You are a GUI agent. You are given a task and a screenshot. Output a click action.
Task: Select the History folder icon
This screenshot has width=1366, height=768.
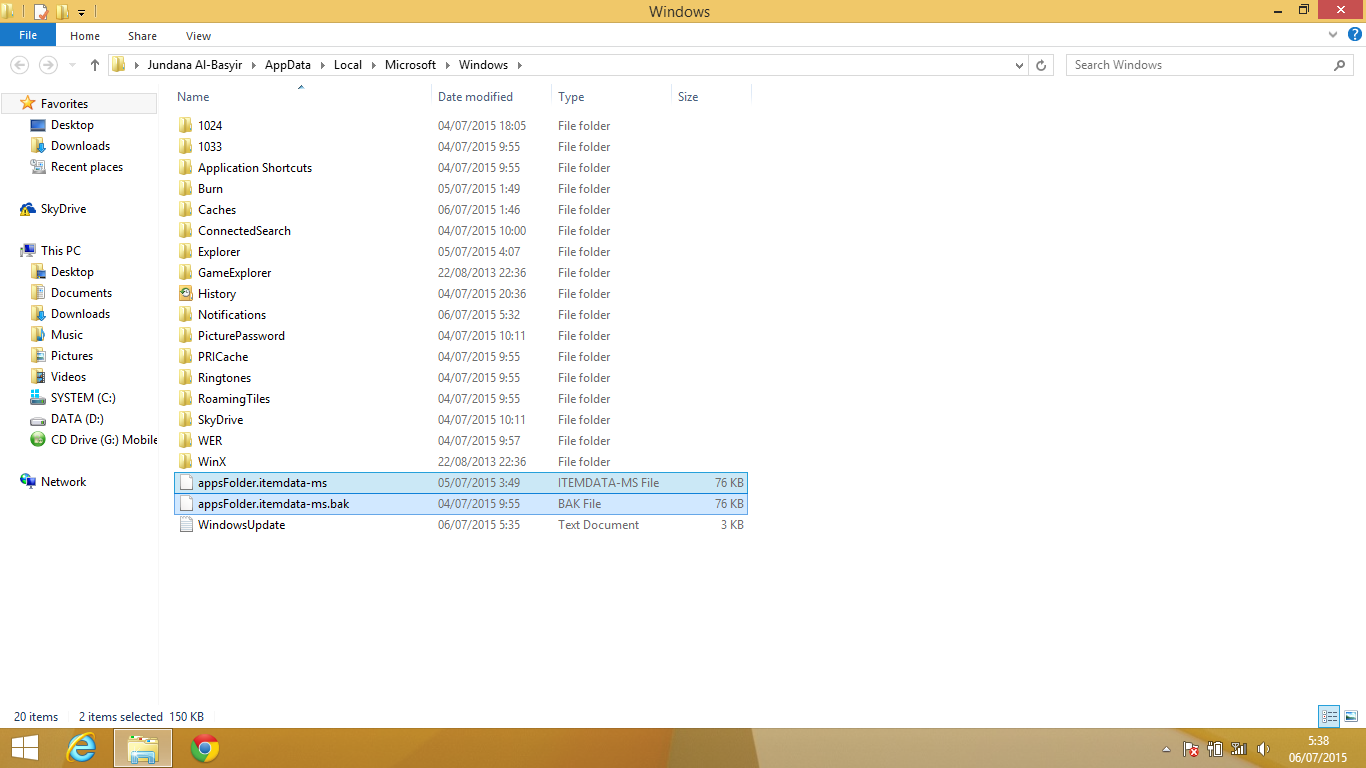pos(186,294)
